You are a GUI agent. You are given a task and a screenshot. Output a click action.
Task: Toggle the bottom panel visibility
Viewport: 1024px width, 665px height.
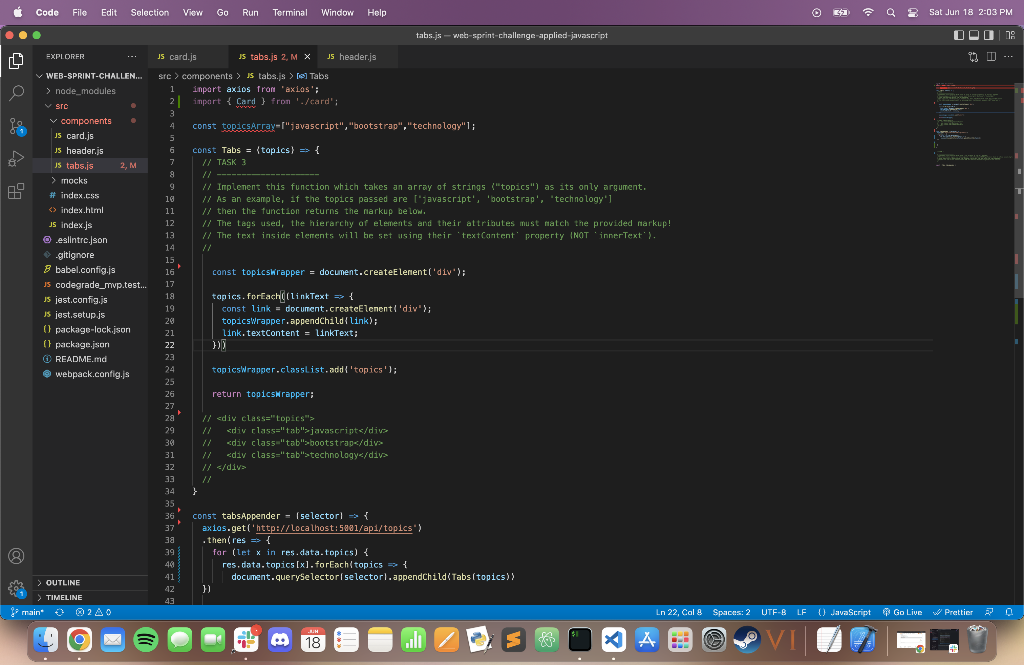(976, 35)
